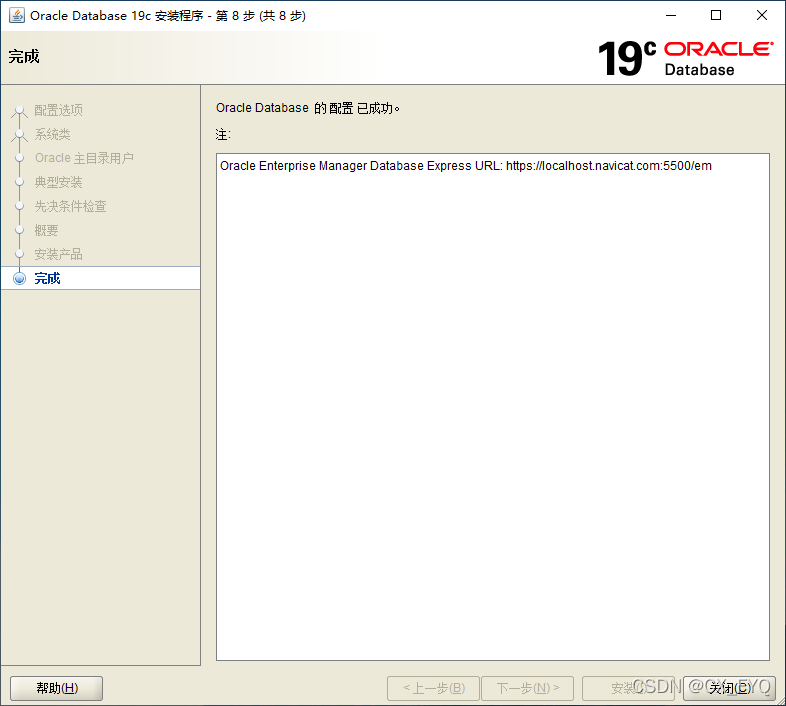Minimize the installer window
Viewport: 786px width, 706px height.
point(671,16)
